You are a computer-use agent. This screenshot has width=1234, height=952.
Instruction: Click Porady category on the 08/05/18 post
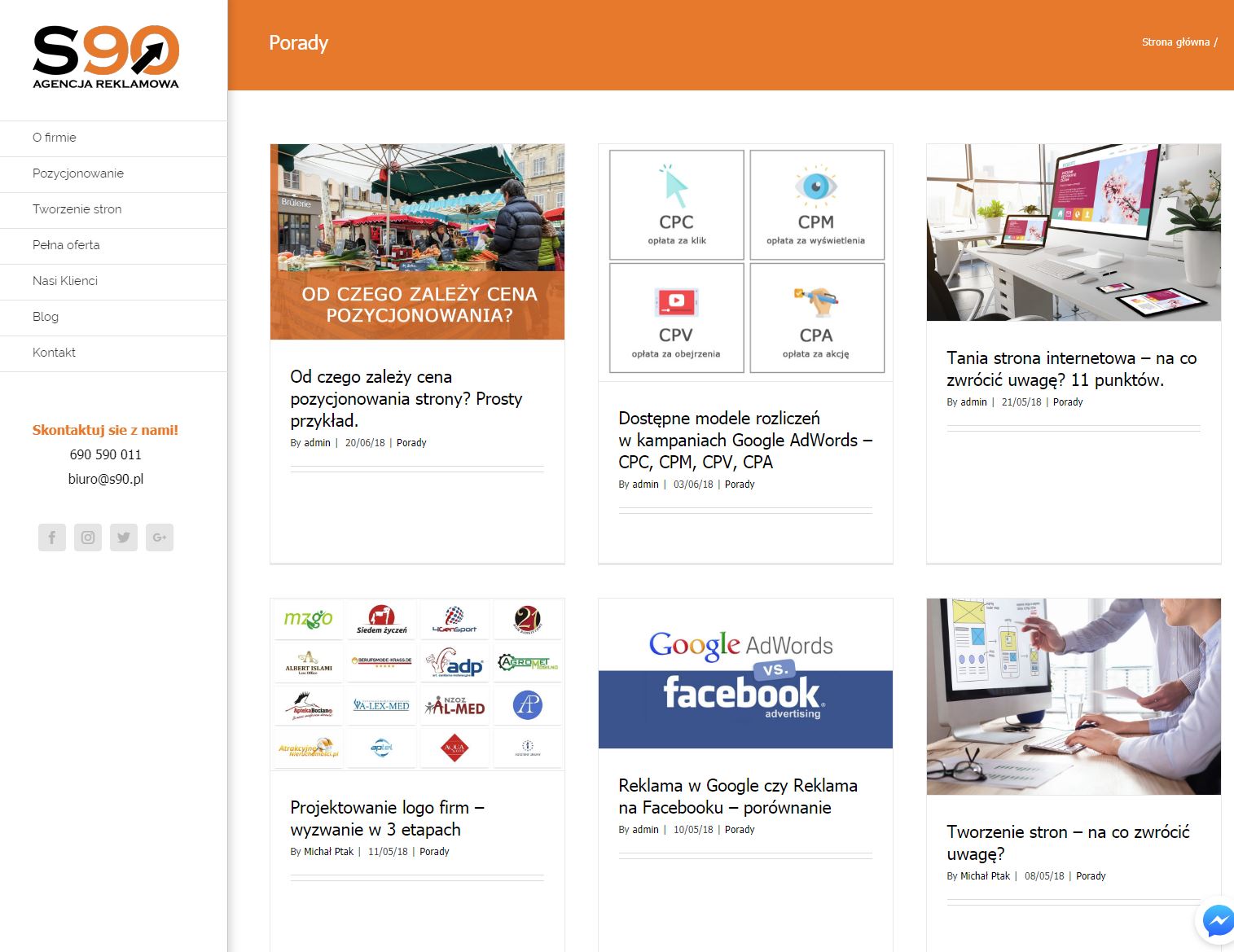pos(1091,876)
